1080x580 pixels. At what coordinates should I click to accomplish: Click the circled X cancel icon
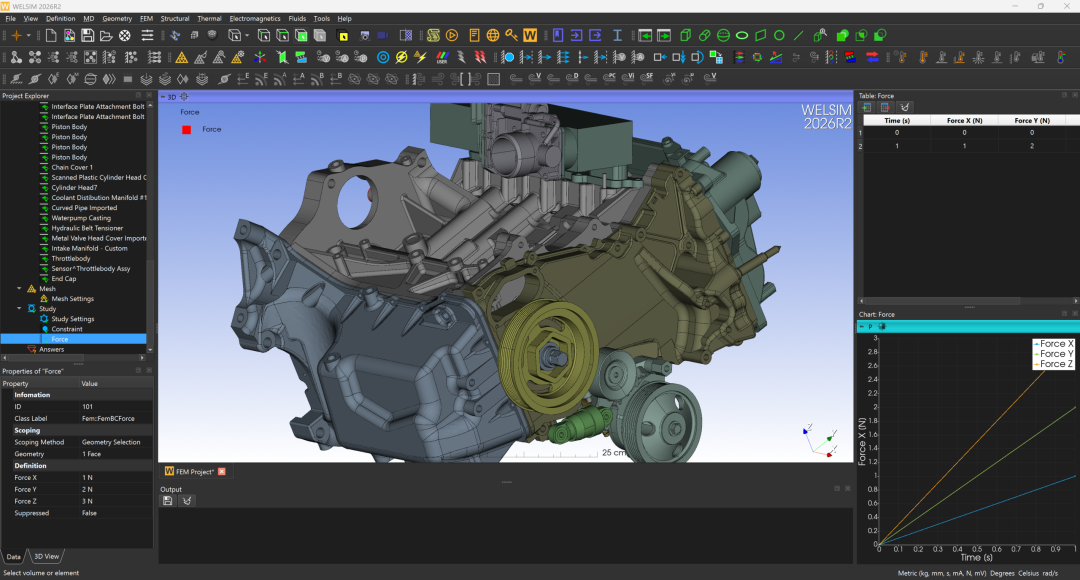point(125,35)
